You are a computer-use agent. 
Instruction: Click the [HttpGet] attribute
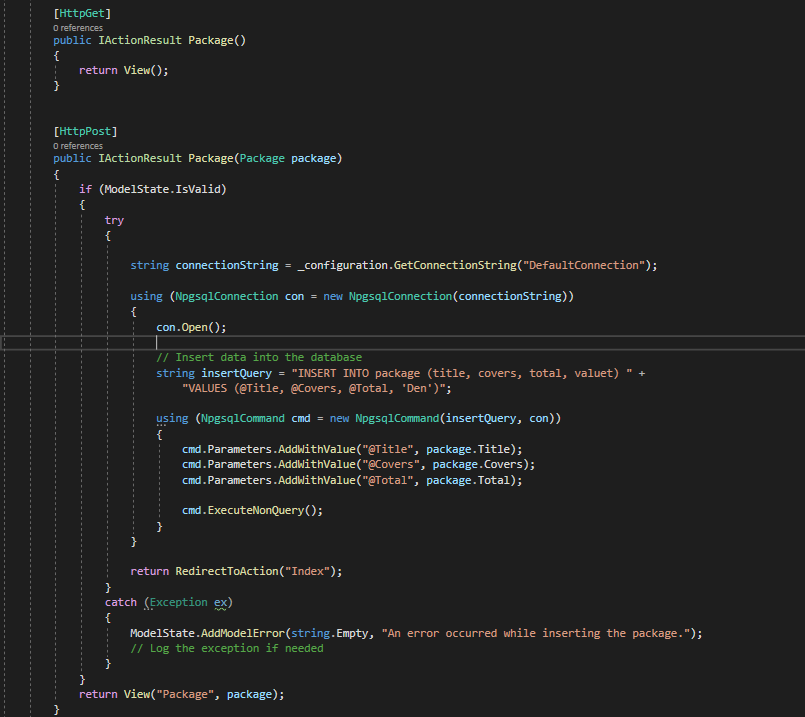pyautogui.click(x=82, y=13)
